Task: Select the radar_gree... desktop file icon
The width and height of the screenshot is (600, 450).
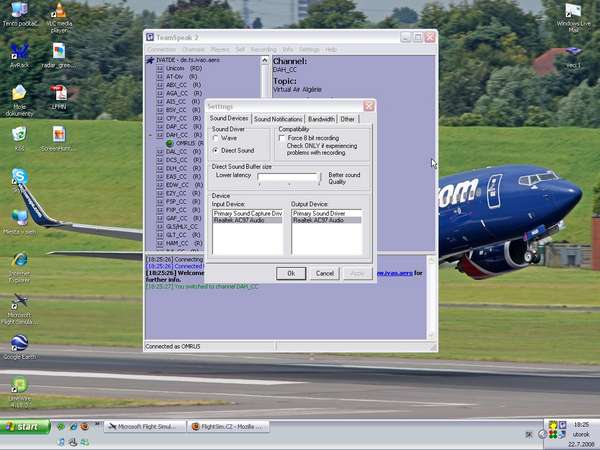Action: tap(59, 52)
